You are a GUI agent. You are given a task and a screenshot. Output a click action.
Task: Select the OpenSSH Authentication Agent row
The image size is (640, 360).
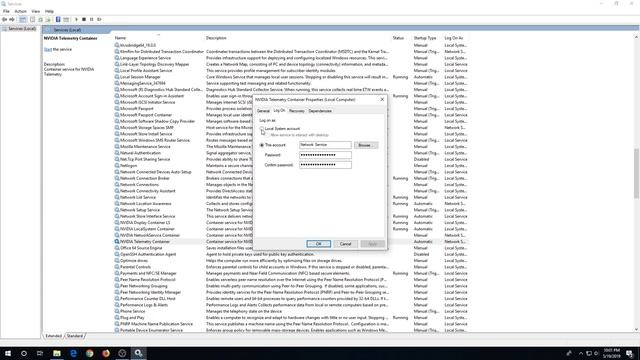click(x=291, y=254)
